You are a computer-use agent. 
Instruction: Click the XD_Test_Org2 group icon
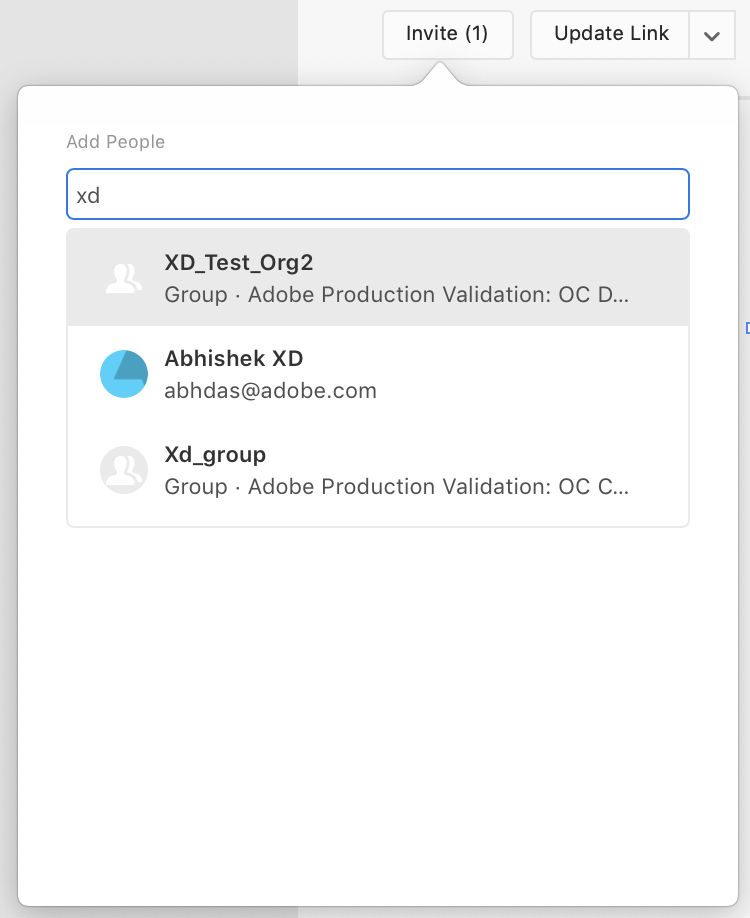(124, 278)
